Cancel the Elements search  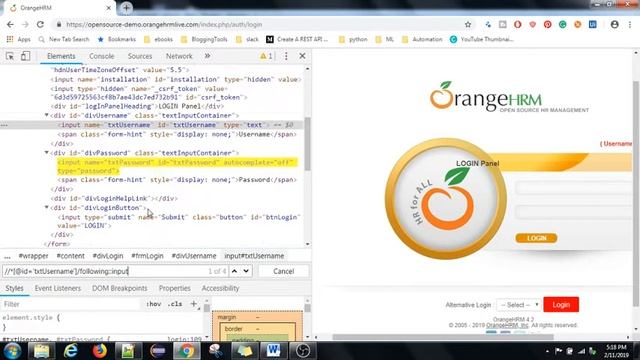click(283, 271)
